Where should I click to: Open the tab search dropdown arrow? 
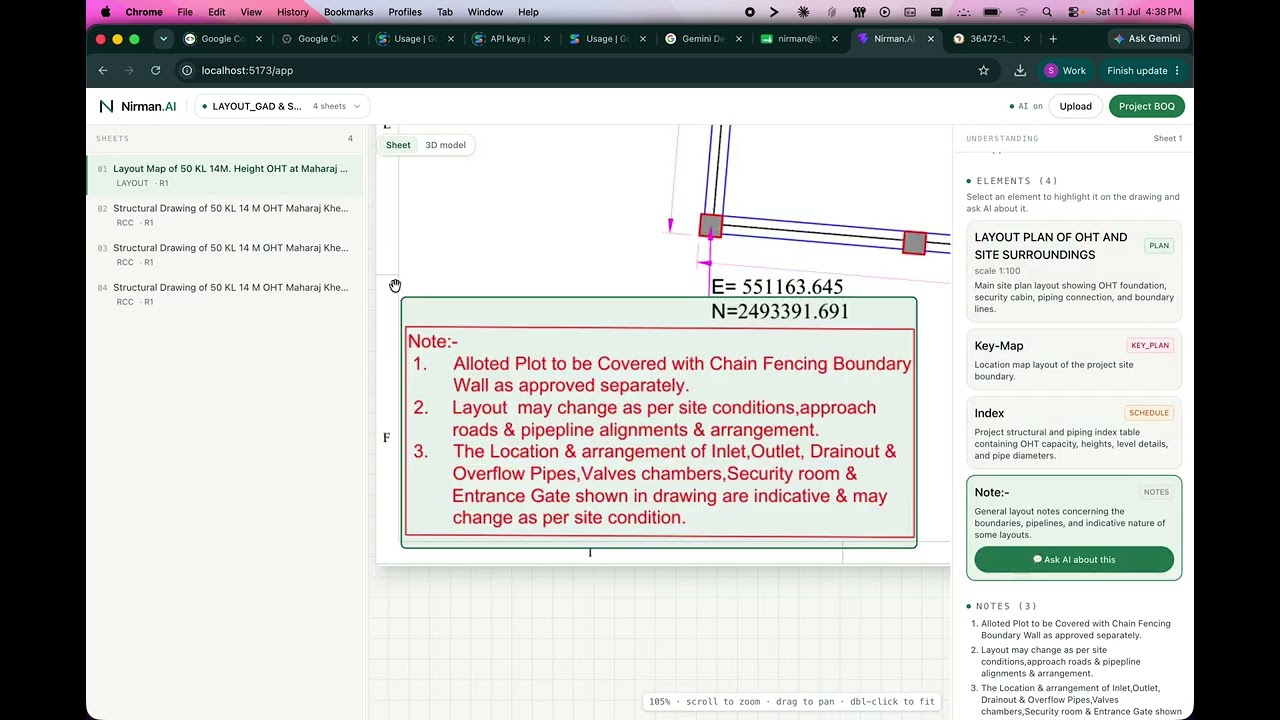coord(163,39)
